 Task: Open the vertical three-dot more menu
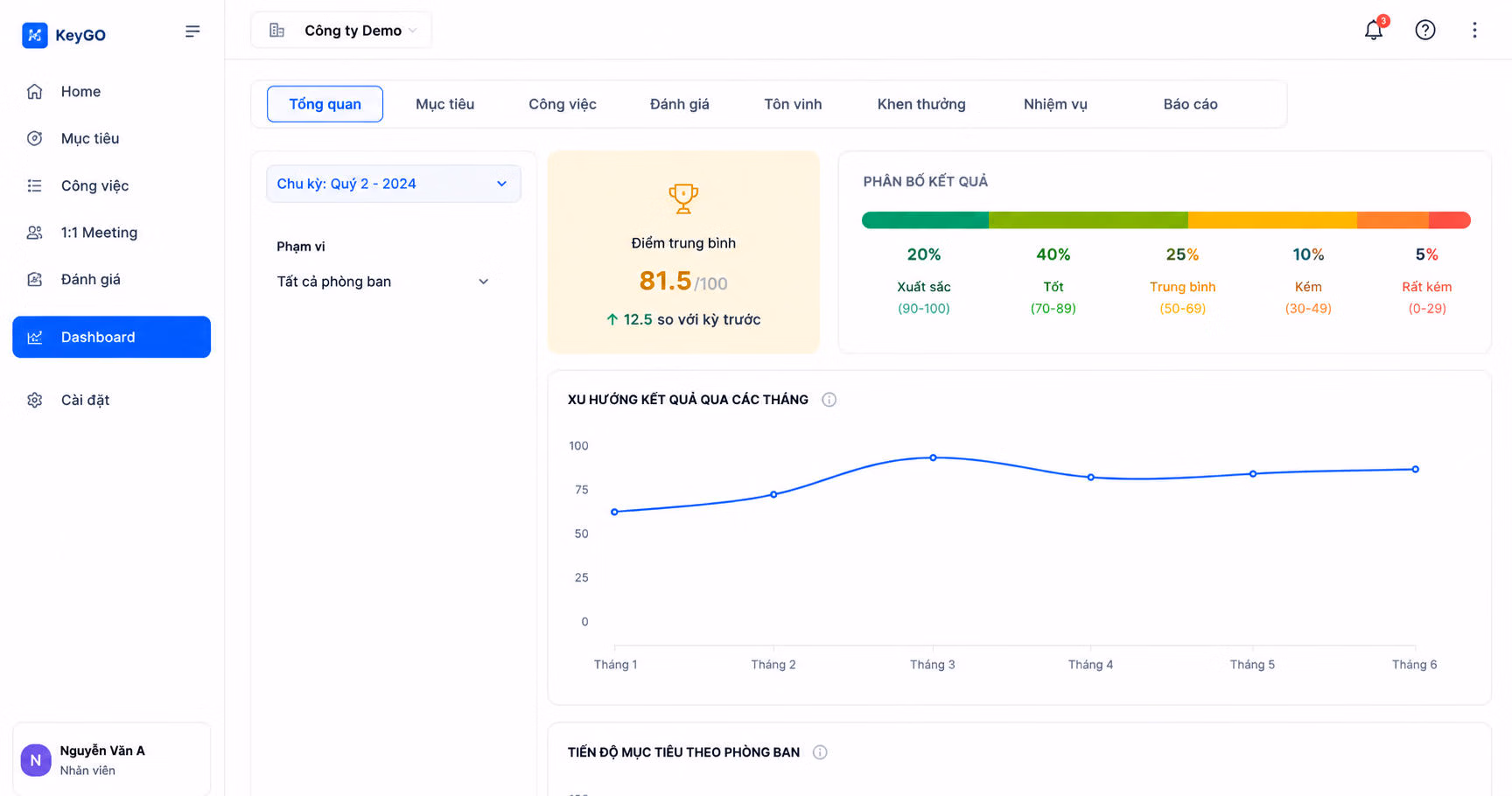[x=1474, y=30]
